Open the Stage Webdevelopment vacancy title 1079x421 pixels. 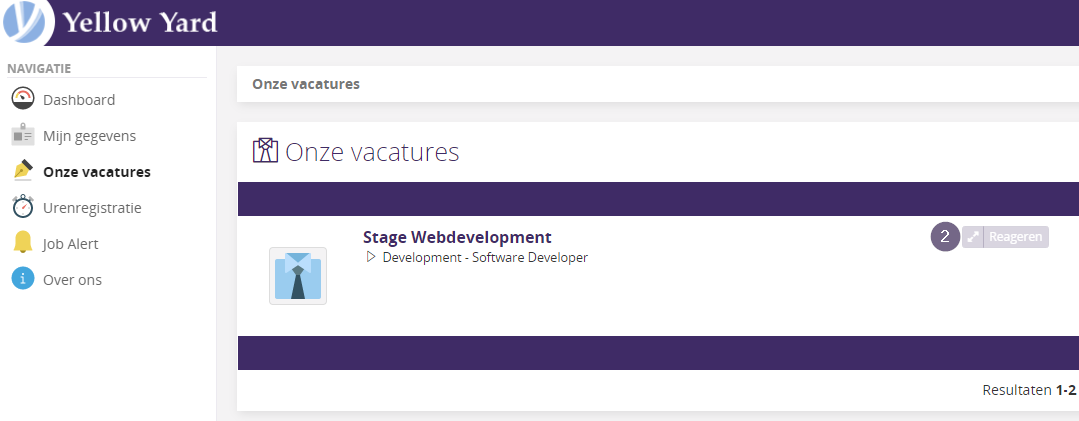(457, 237)
